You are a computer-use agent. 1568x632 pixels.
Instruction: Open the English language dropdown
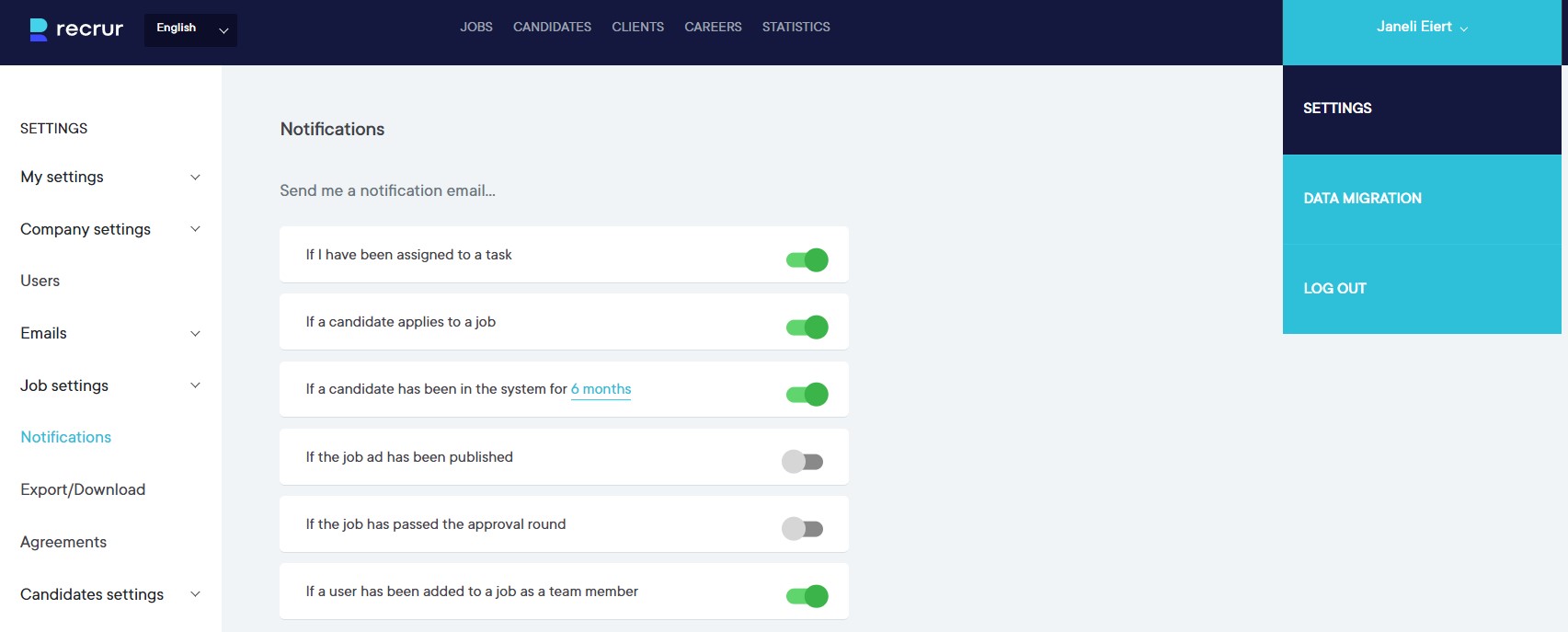point(190,29)
